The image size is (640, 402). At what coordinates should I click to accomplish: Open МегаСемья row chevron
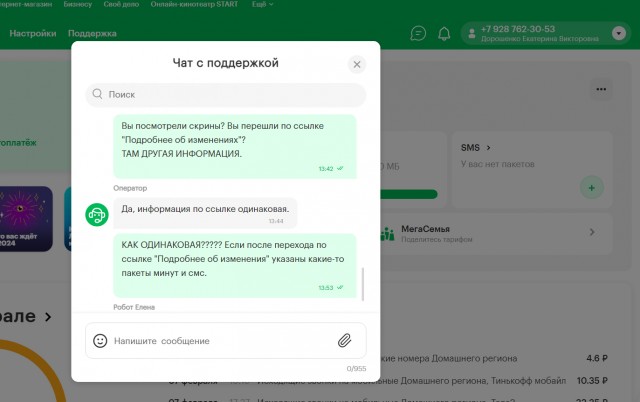coord(592,232)
